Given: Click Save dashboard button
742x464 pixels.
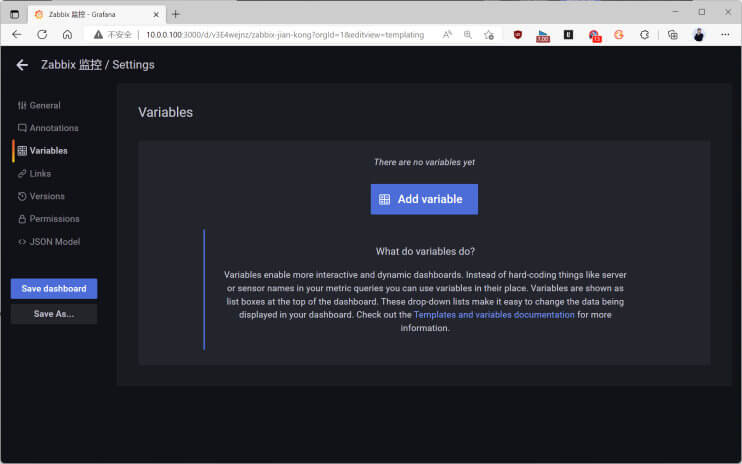Looking at the screenshot, I should pos(54,289).
